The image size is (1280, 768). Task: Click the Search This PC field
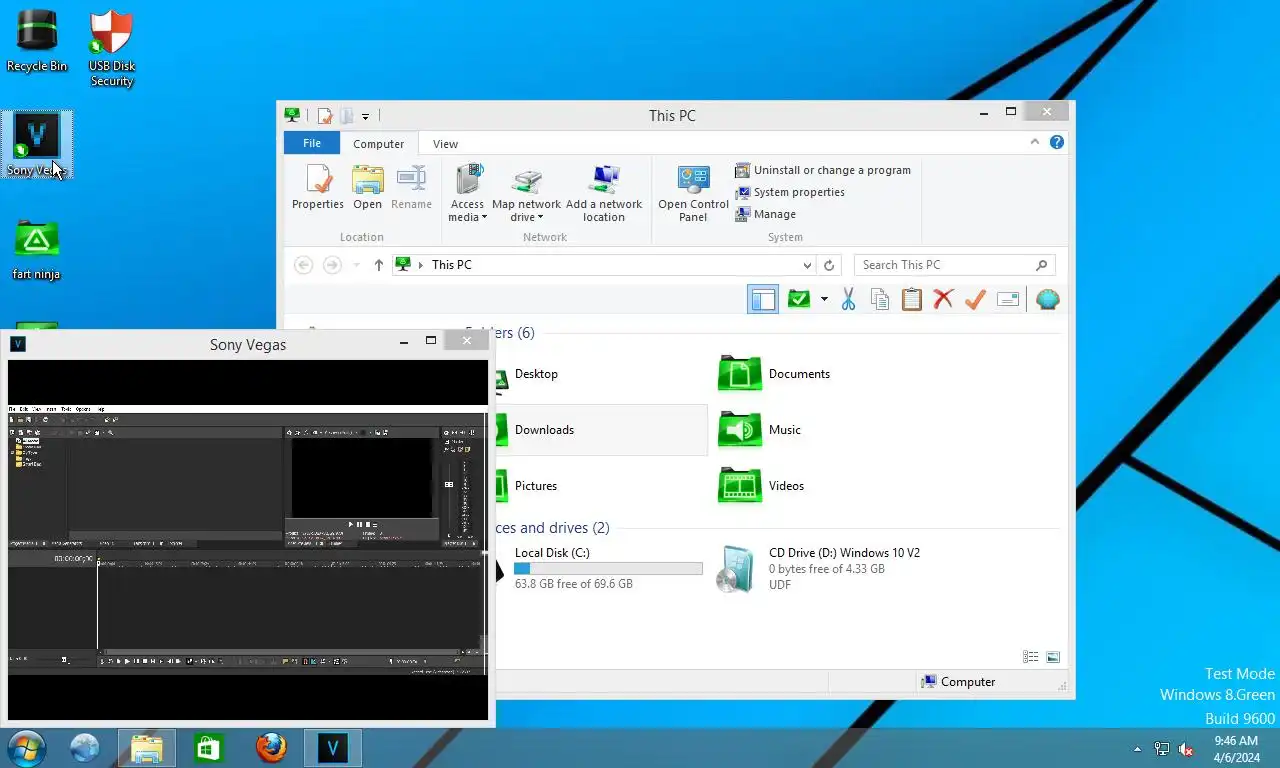(x=954, y=265)
